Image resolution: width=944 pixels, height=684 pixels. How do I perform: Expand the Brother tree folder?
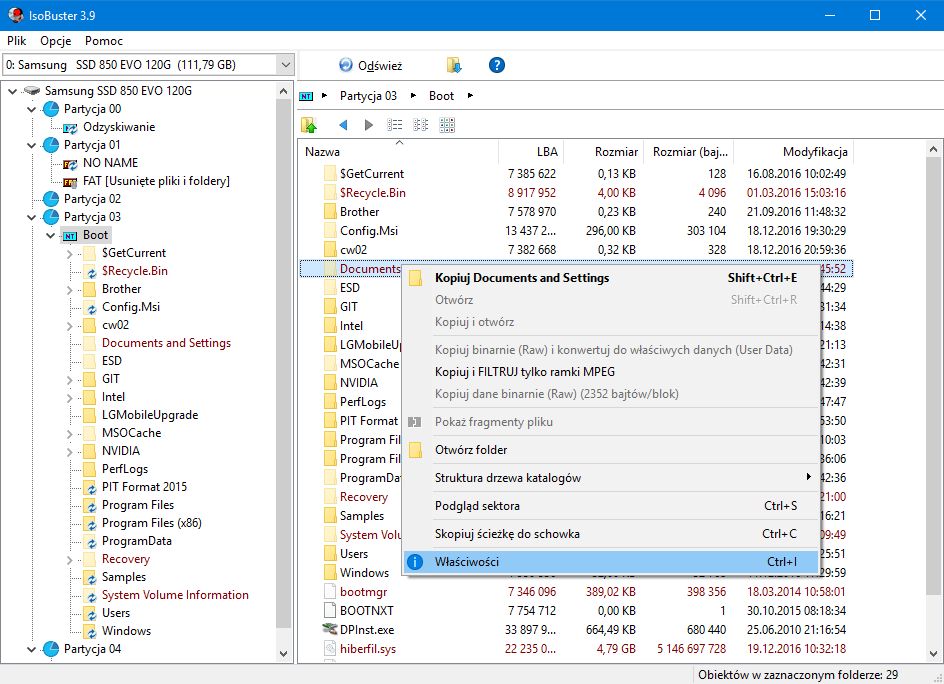[70, 290]
